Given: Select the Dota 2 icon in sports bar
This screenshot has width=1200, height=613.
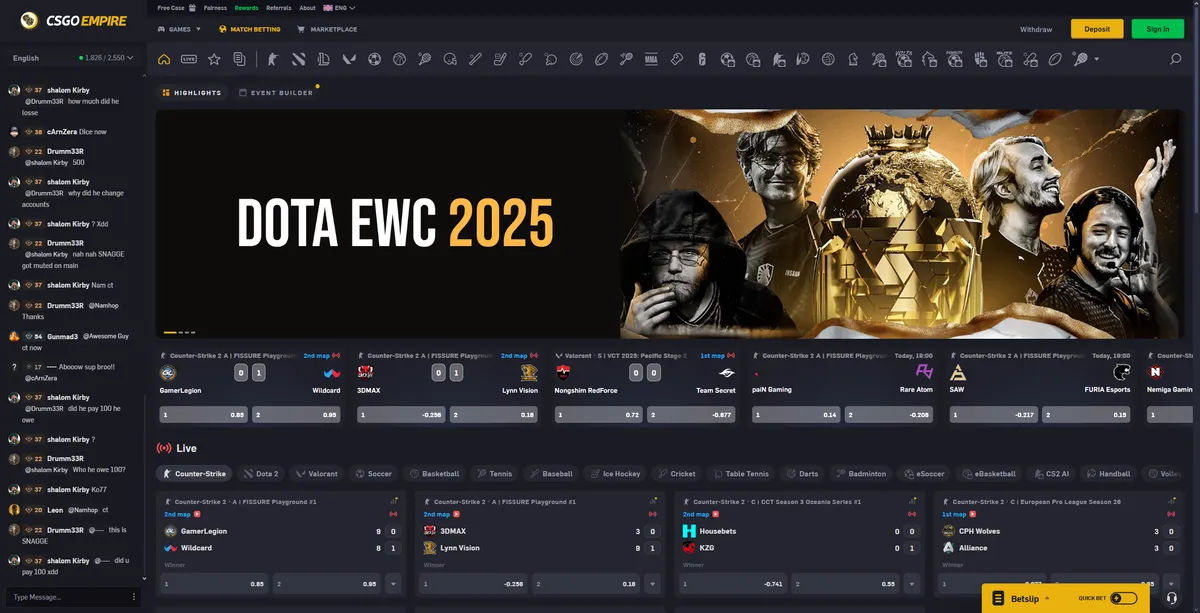Looking at the screenshot, I should click(x=298, y=59).
